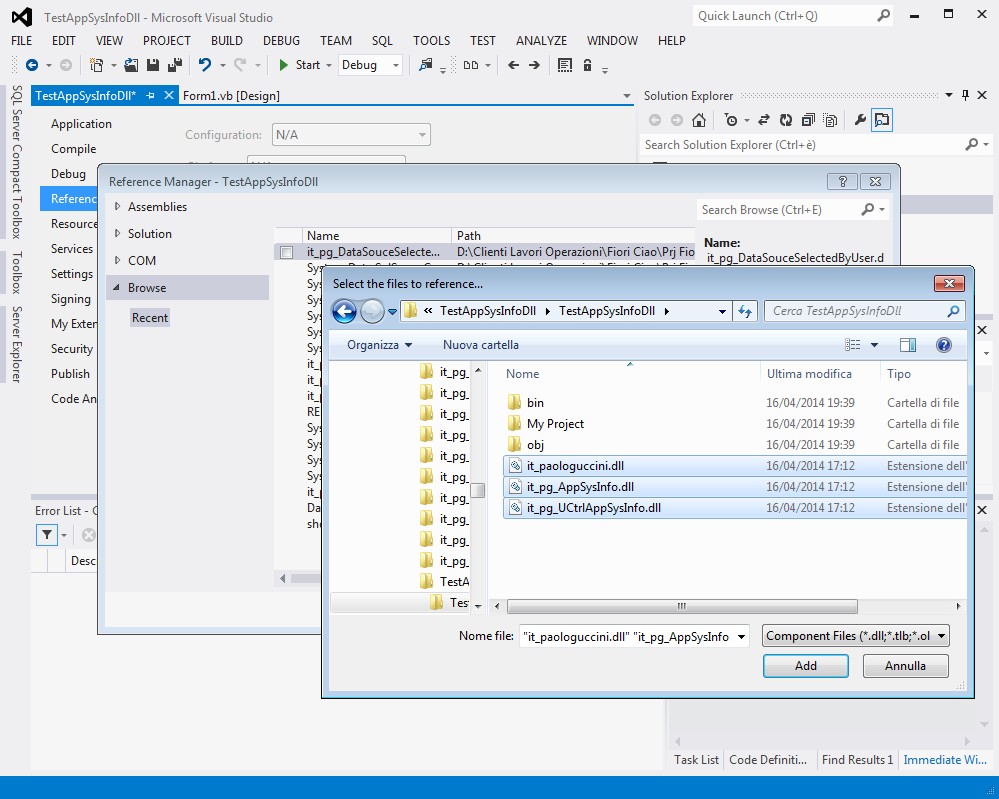Click the blue help icon in file dialog
This screenshot has height=799, width=999.
coord(944,345)
